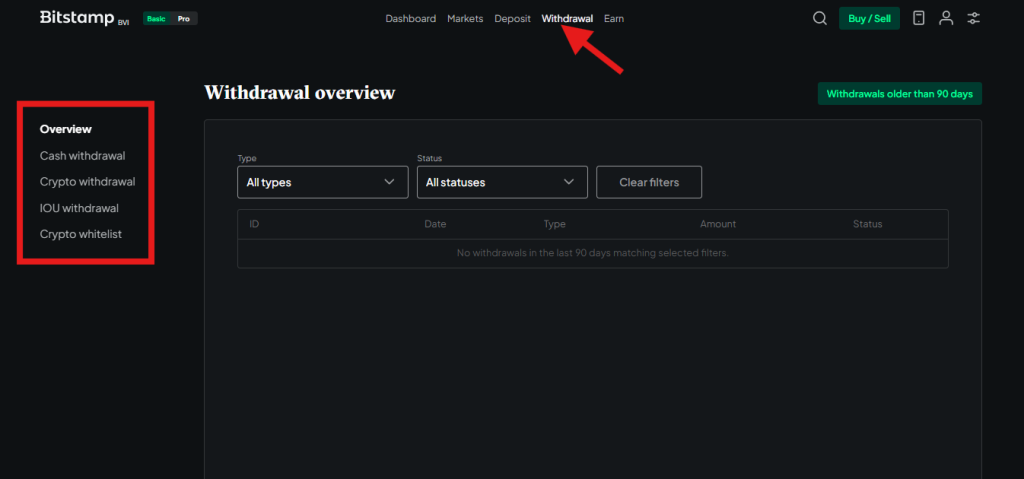This screenshot has width=1024, height=479.
Task: Click the ID column header
Action: (x=254, y=224)
